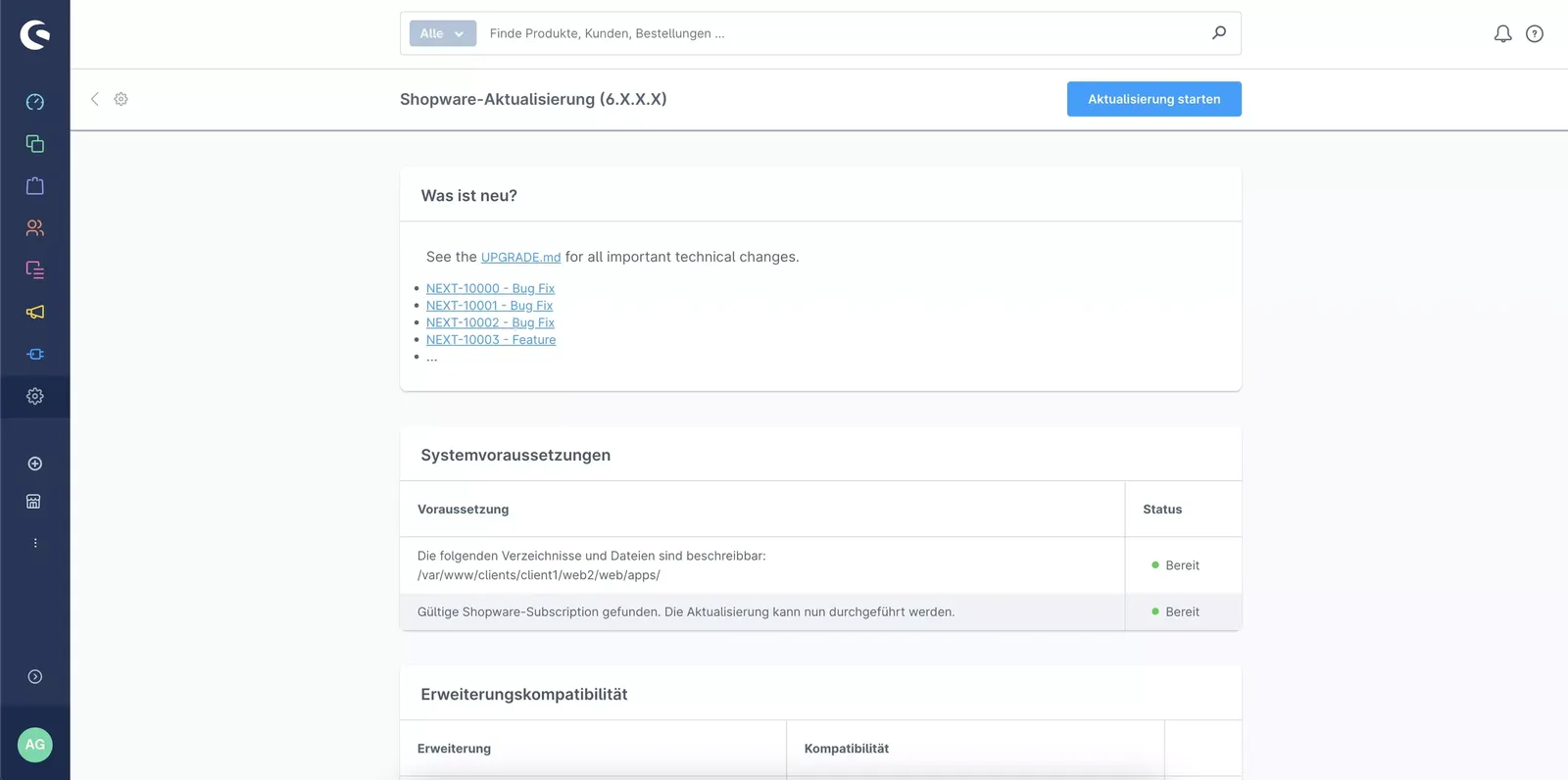1568x780 pixels.
Task: Open the Extensions plug icon
Action: pyautogui.click(x=35, y=355)
